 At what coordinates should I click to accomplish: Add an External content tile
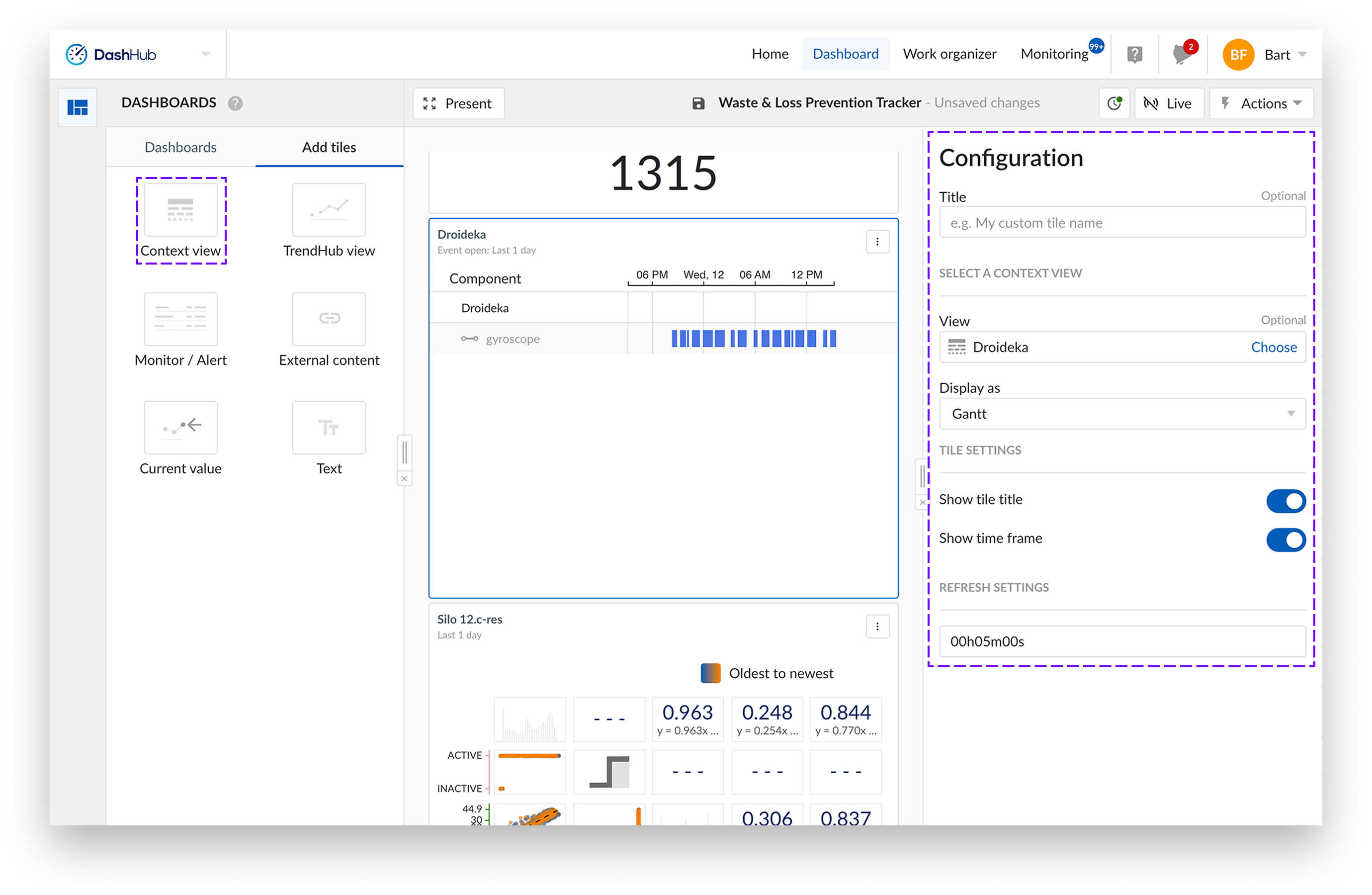(x=329, y=319)
